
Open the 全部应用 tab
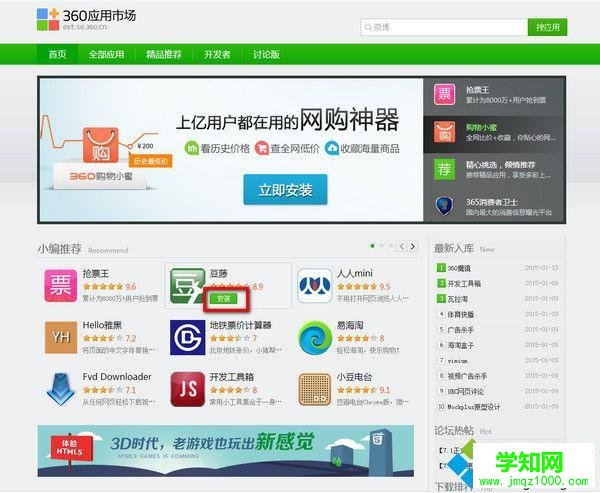coord(106,54)
